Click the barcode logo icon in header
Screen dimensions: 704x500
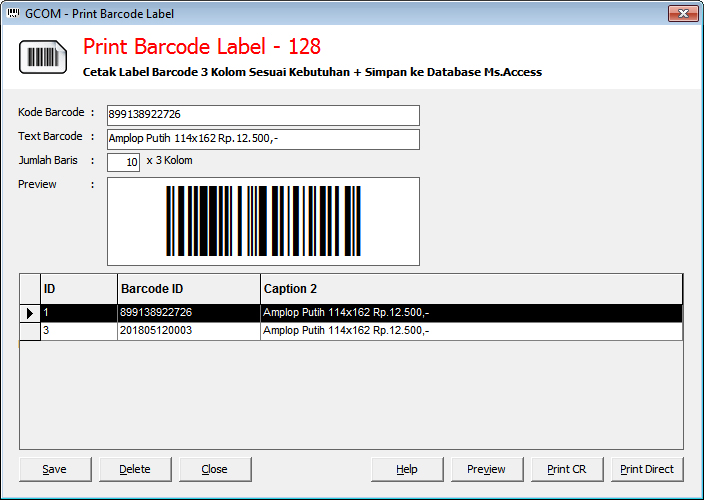pyautogui.click(x=42, y=57)
